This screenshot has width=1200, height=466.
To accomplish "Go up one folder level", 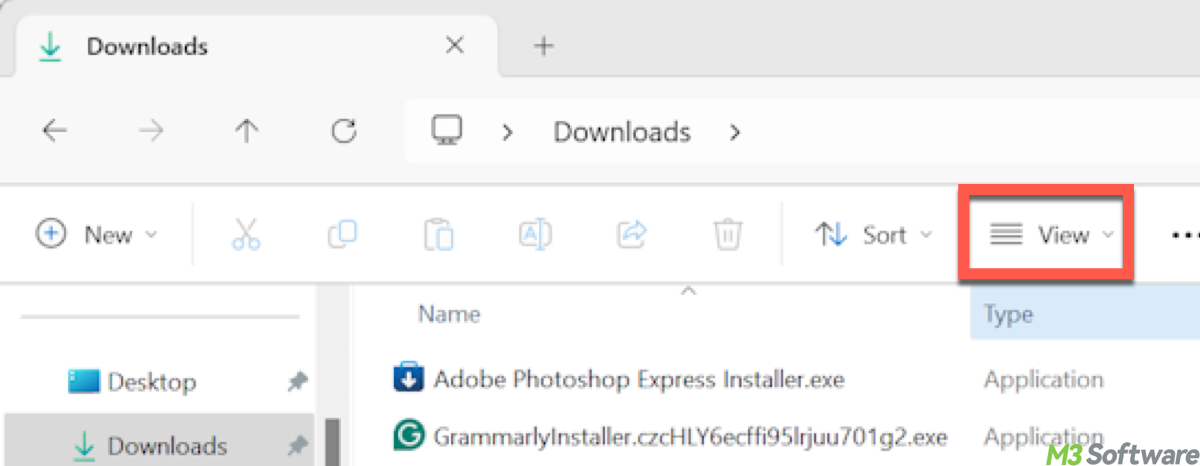I will [247, 131].
